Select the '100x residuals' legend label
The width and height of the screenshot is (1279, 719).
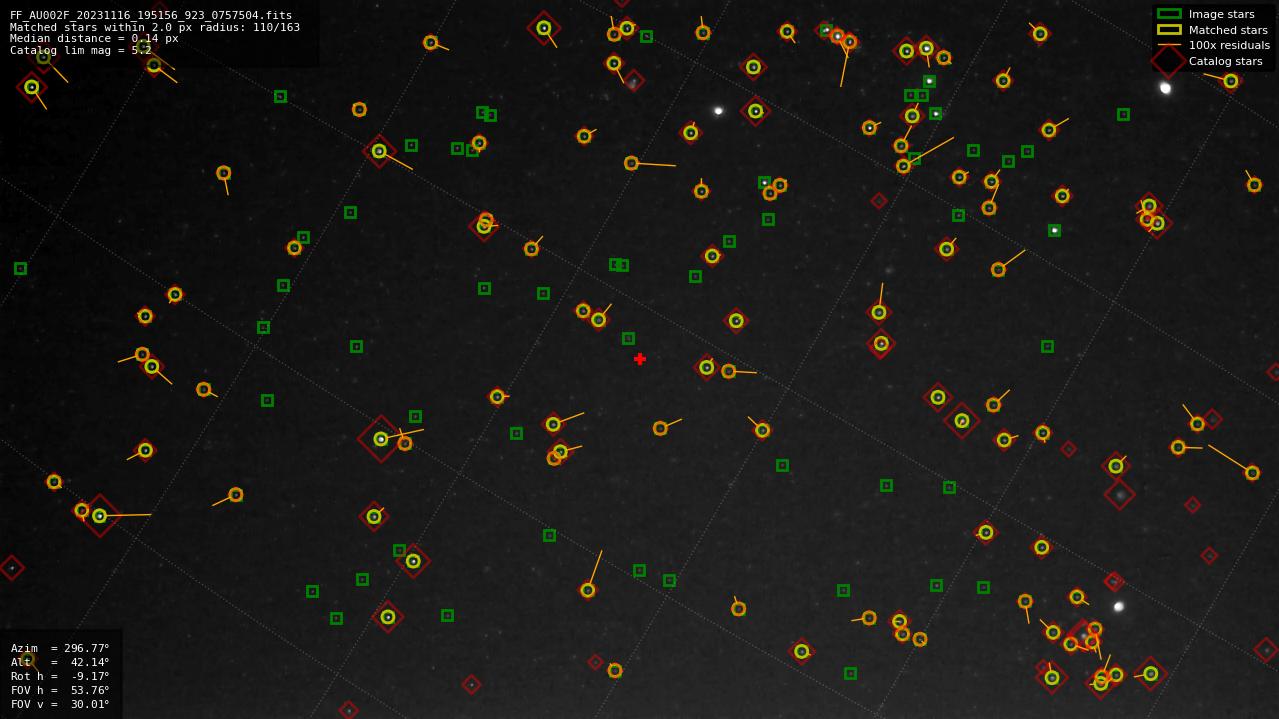pyautogui.click(x=1229, y=45)
